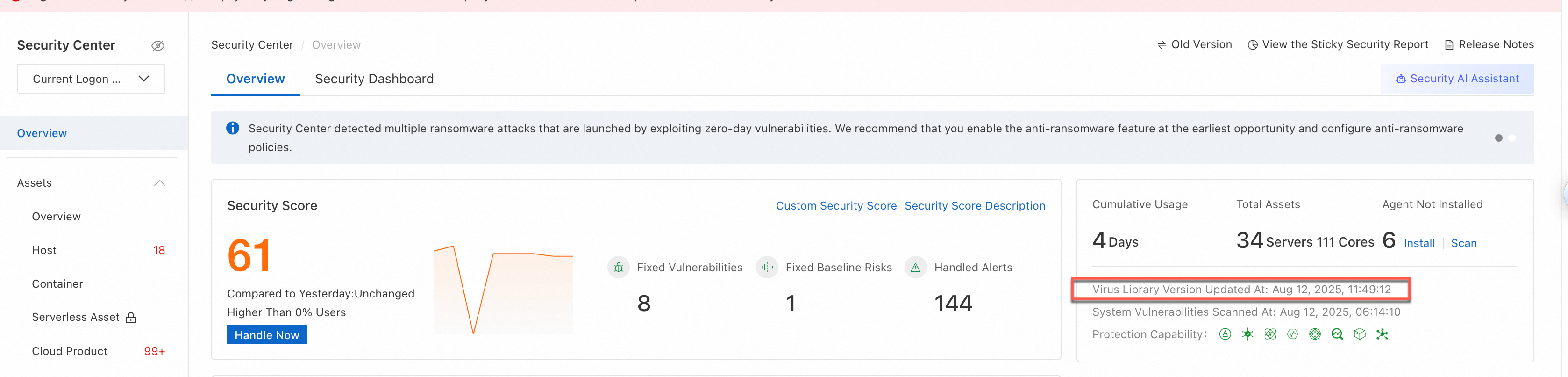
Task: Open the Custom Security Score link
Action: 836,206
